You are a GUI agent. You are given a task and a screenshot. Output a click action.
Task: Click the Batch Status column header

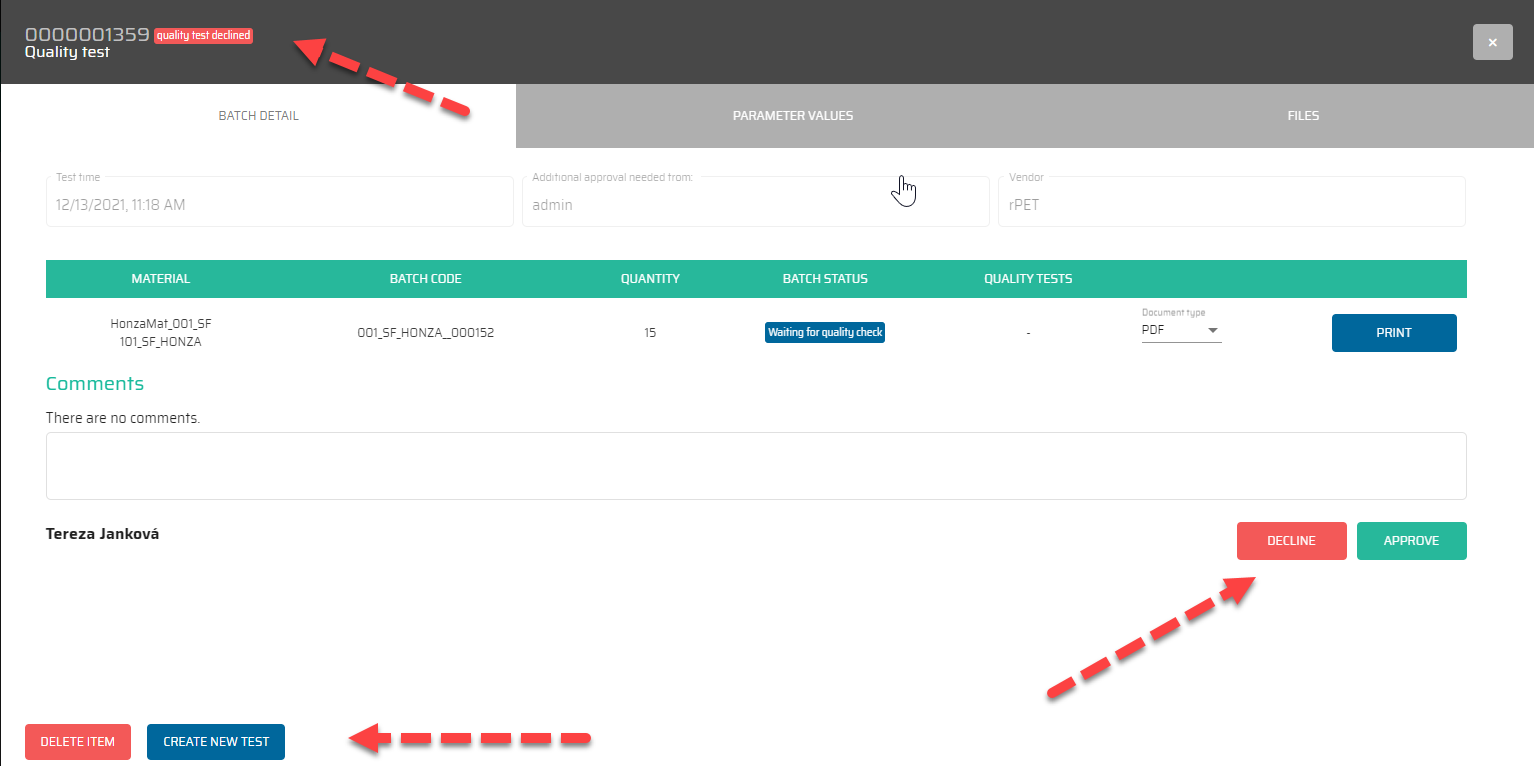tap(825, 279)
